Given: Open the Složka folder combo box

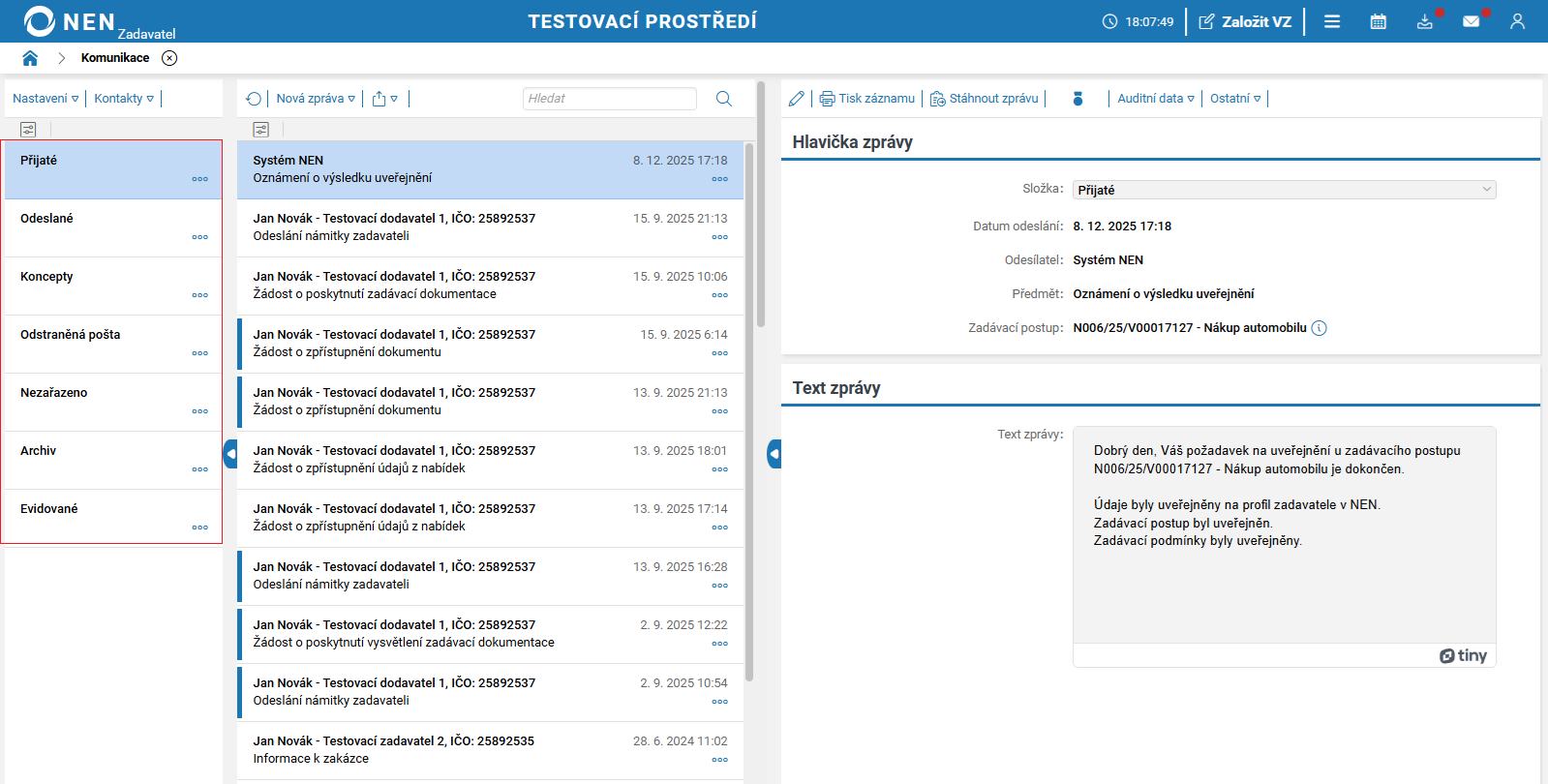Looking at the screenshot, I should click(1284, 190).
